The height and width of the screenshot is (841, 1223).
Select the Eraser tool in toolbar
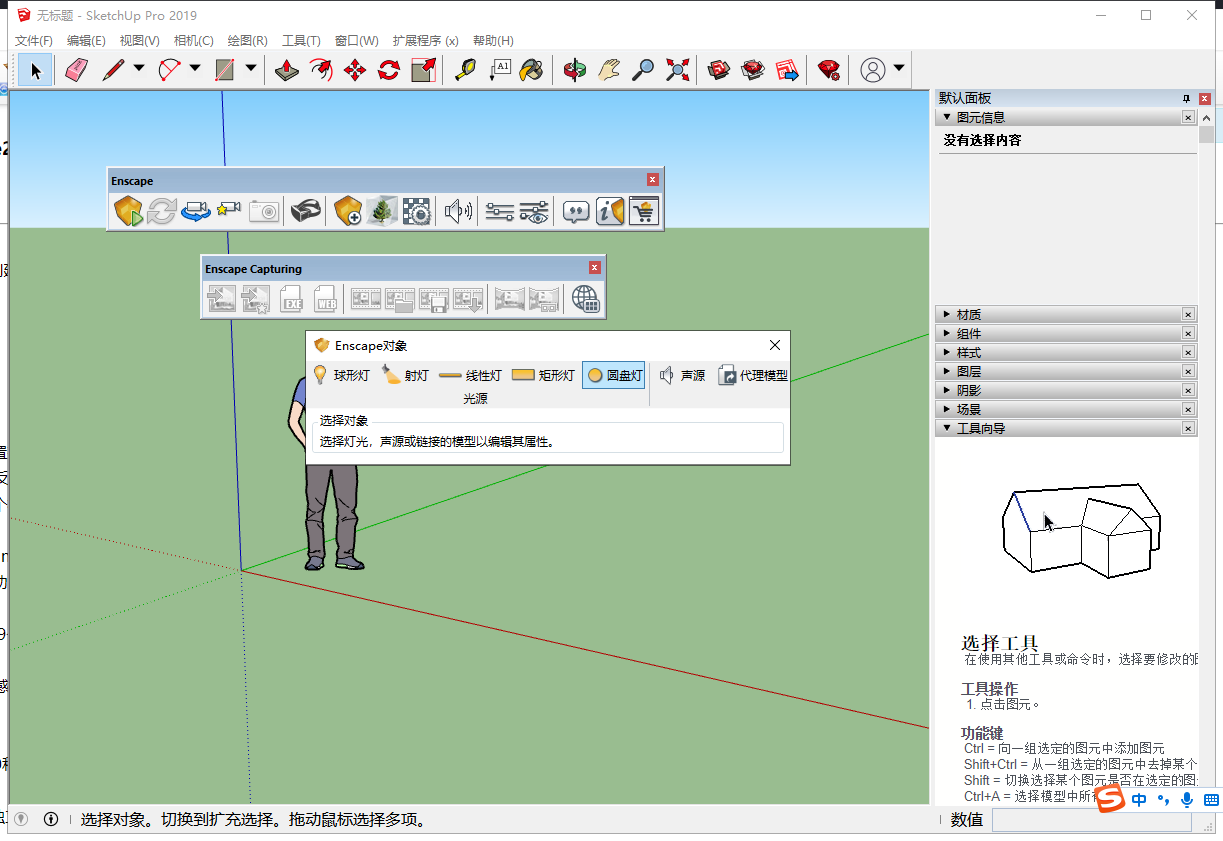77,69
